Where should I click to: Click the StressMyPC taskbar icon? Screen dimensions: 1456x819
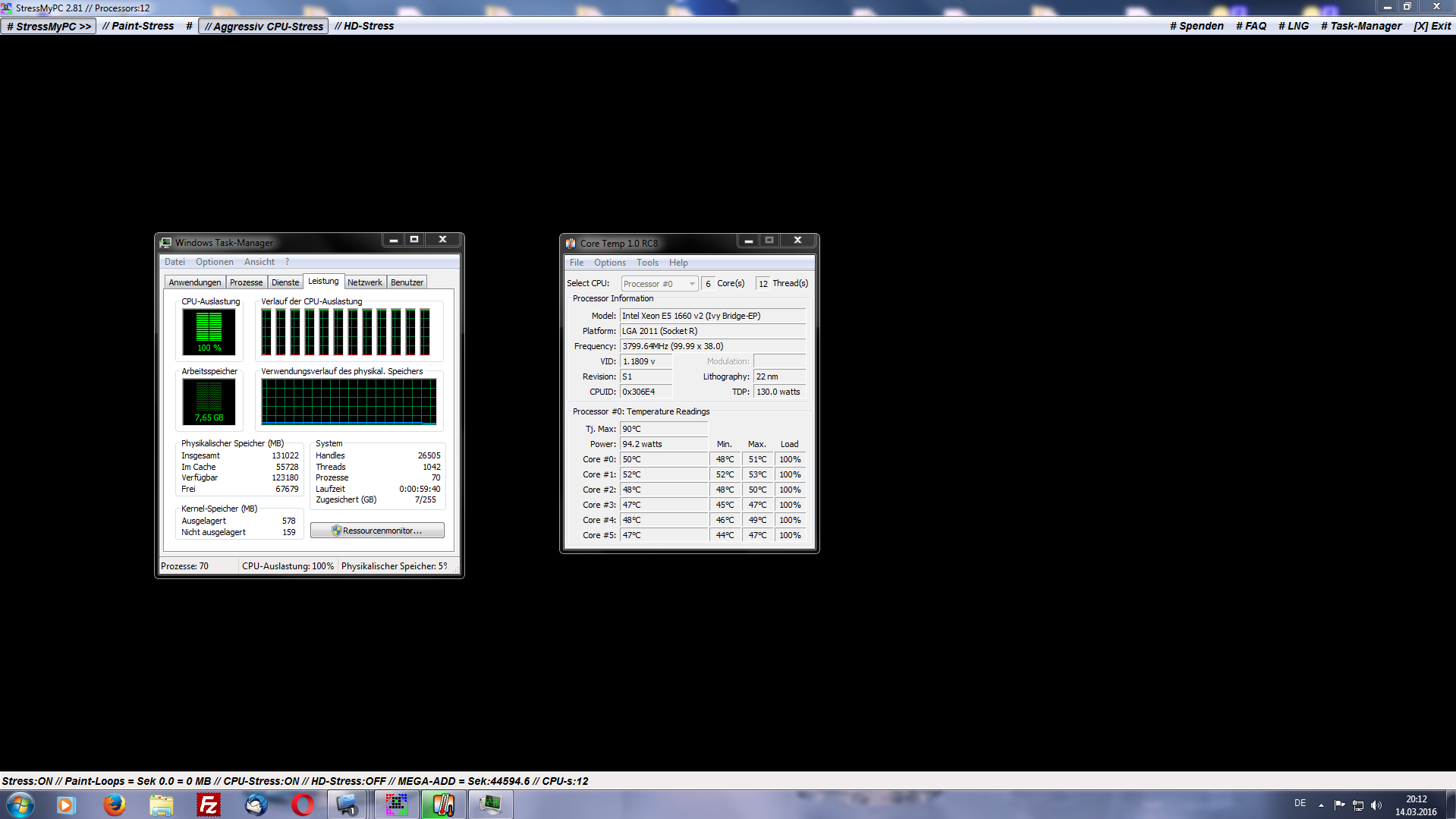[396, 805]
